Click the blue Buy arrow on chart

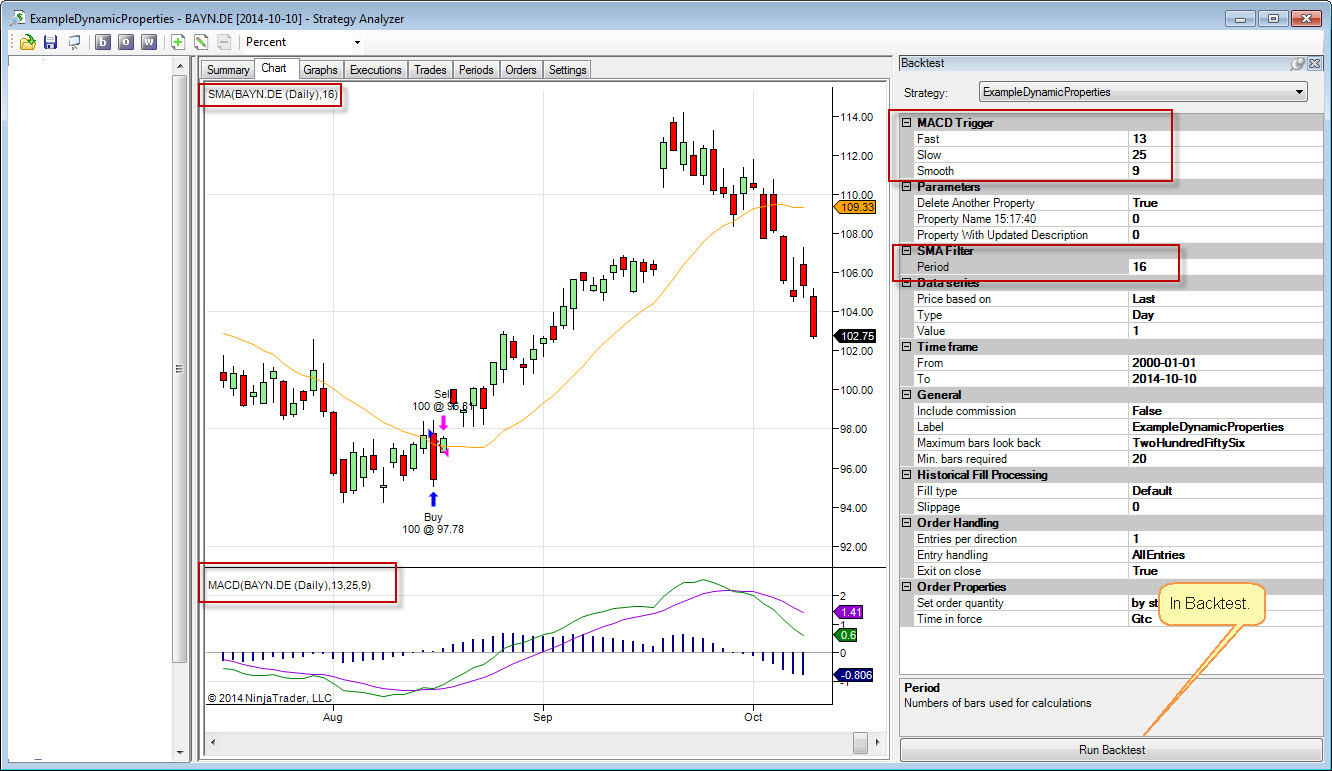pyautogui.click(x=433, y=499)
